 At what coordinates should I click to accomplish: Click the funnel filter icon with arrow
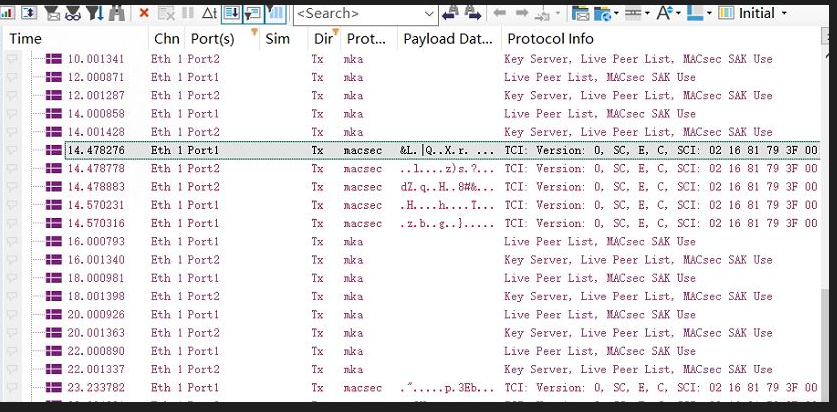pyautogui.click(x=95, y=13)
